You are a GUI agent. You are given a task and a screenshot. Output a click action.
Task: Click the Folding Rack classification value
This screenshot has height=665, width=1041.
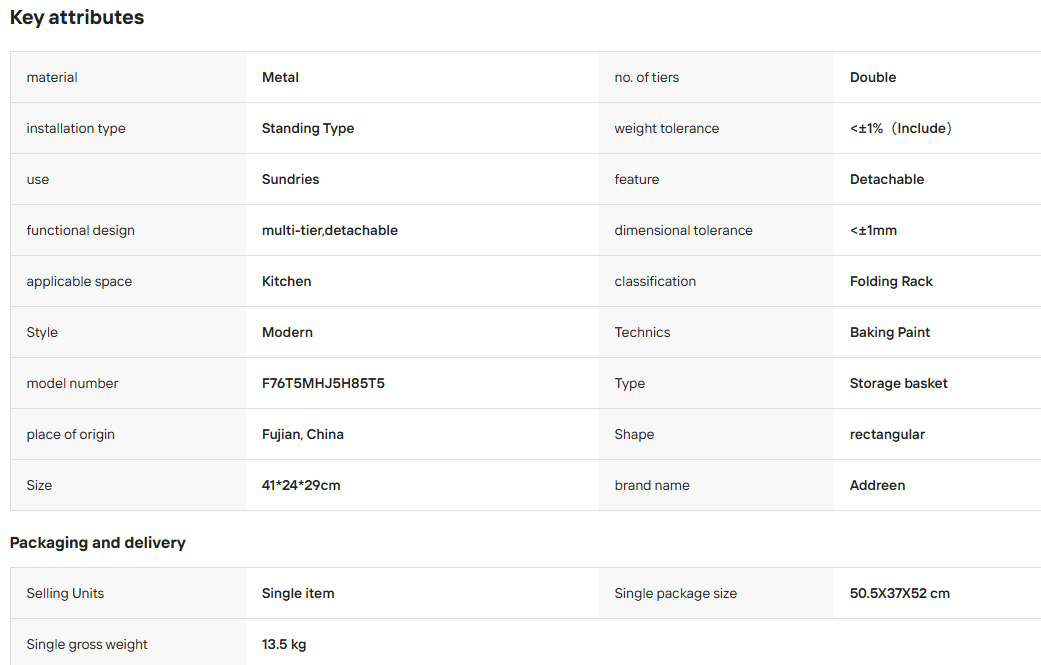pos(891,281)
